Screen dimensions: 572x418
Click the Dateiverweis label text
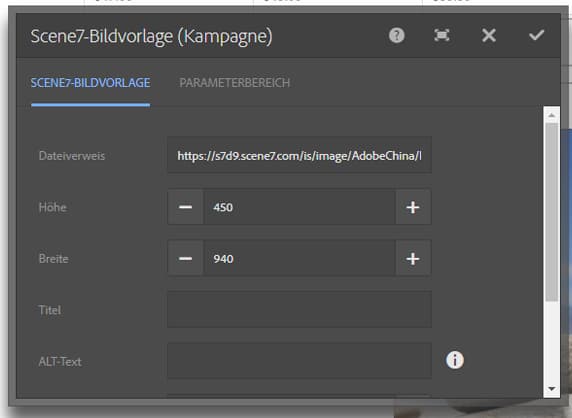pos(72,156)
